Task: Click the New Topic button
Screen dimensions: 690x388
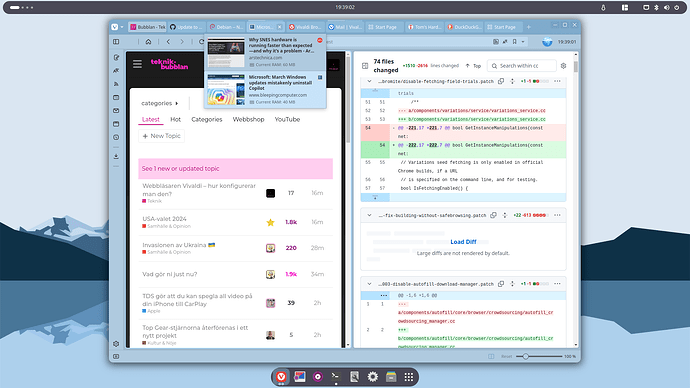Action: pos(161,136)
